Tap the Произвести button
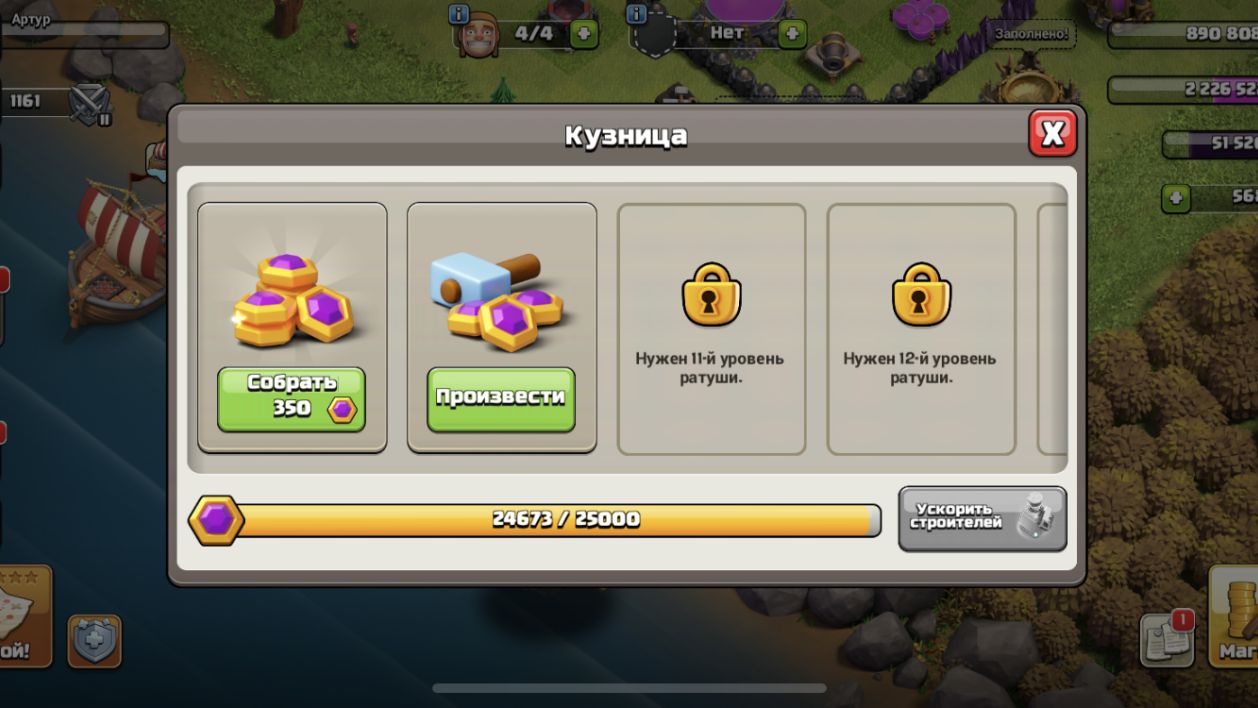 [x=501, y=399]
